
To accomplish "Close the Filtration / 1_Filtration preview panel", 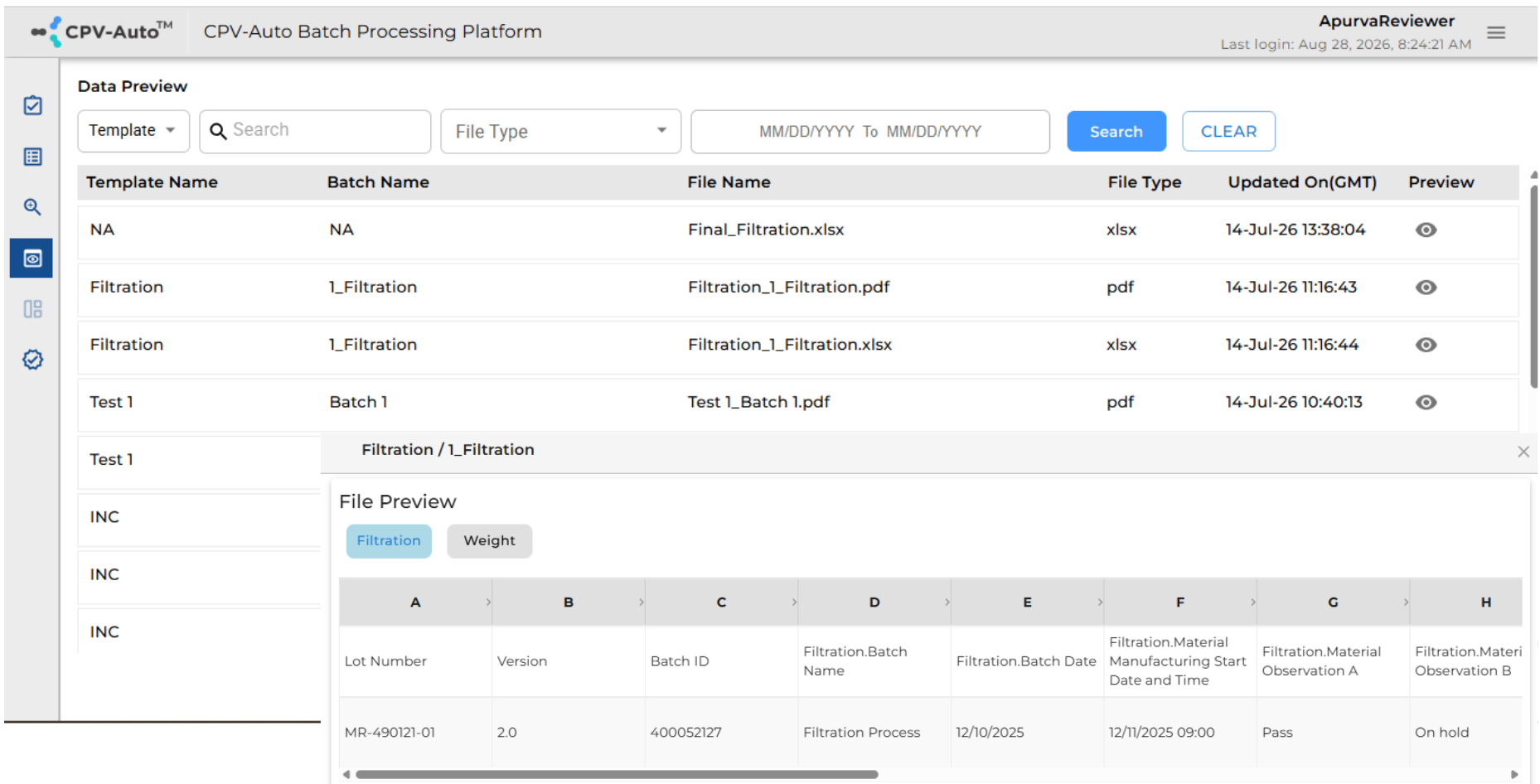I will pyautogui.click(x=1523, y=452).
